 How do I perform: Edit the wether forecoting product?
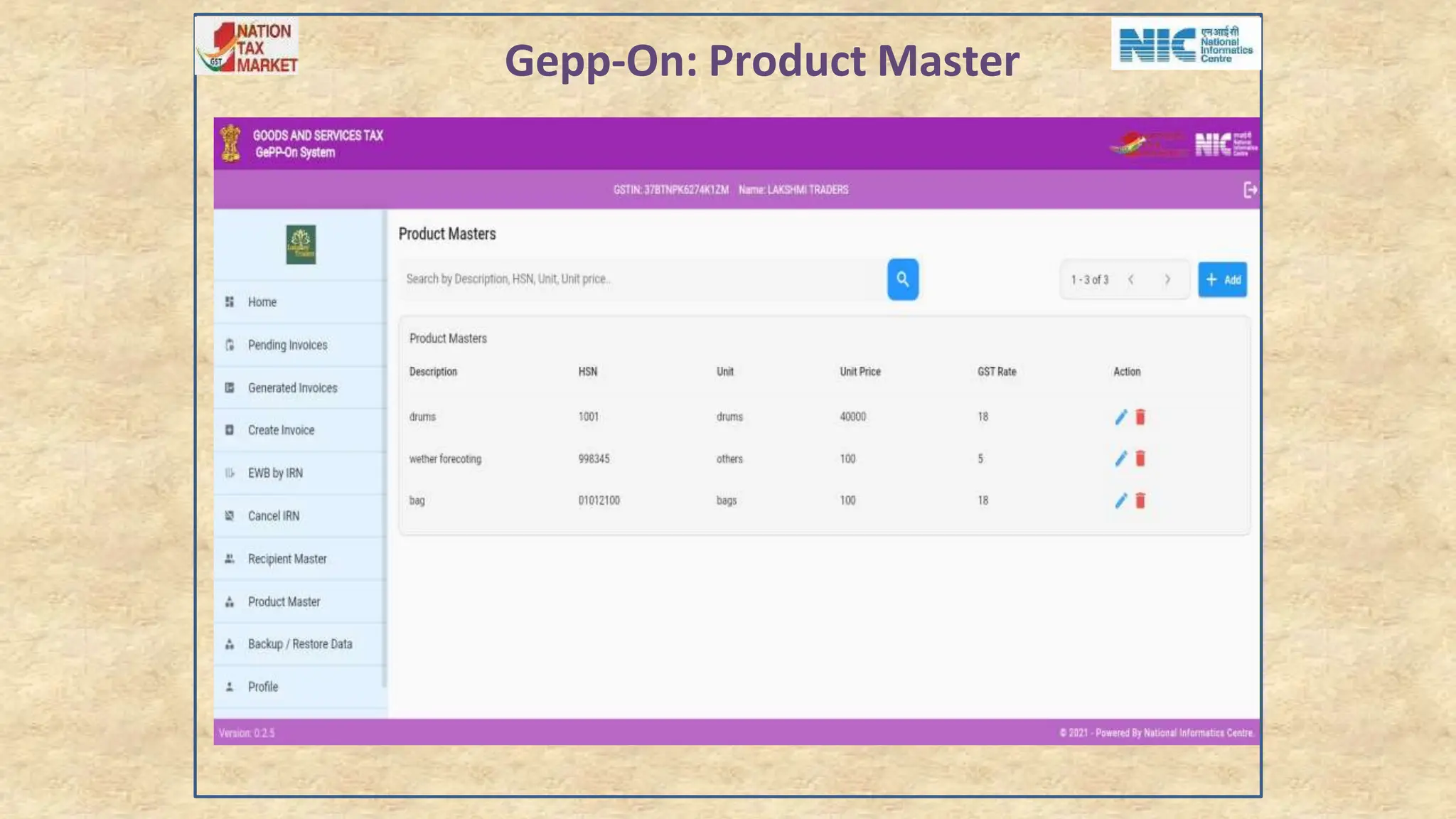click(1121, 459)
